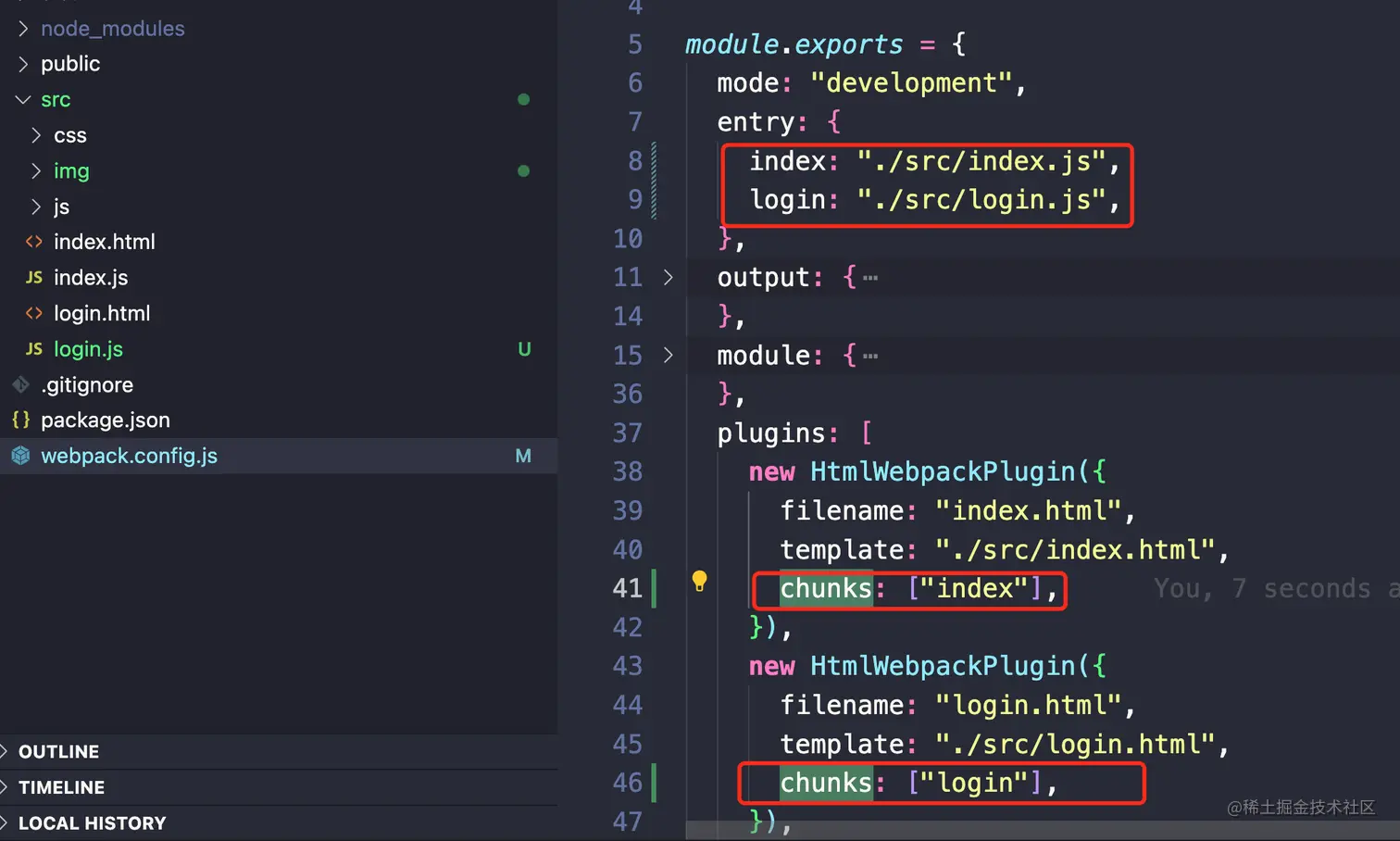Click the HTML icon beside index.html

coord(34,242)
